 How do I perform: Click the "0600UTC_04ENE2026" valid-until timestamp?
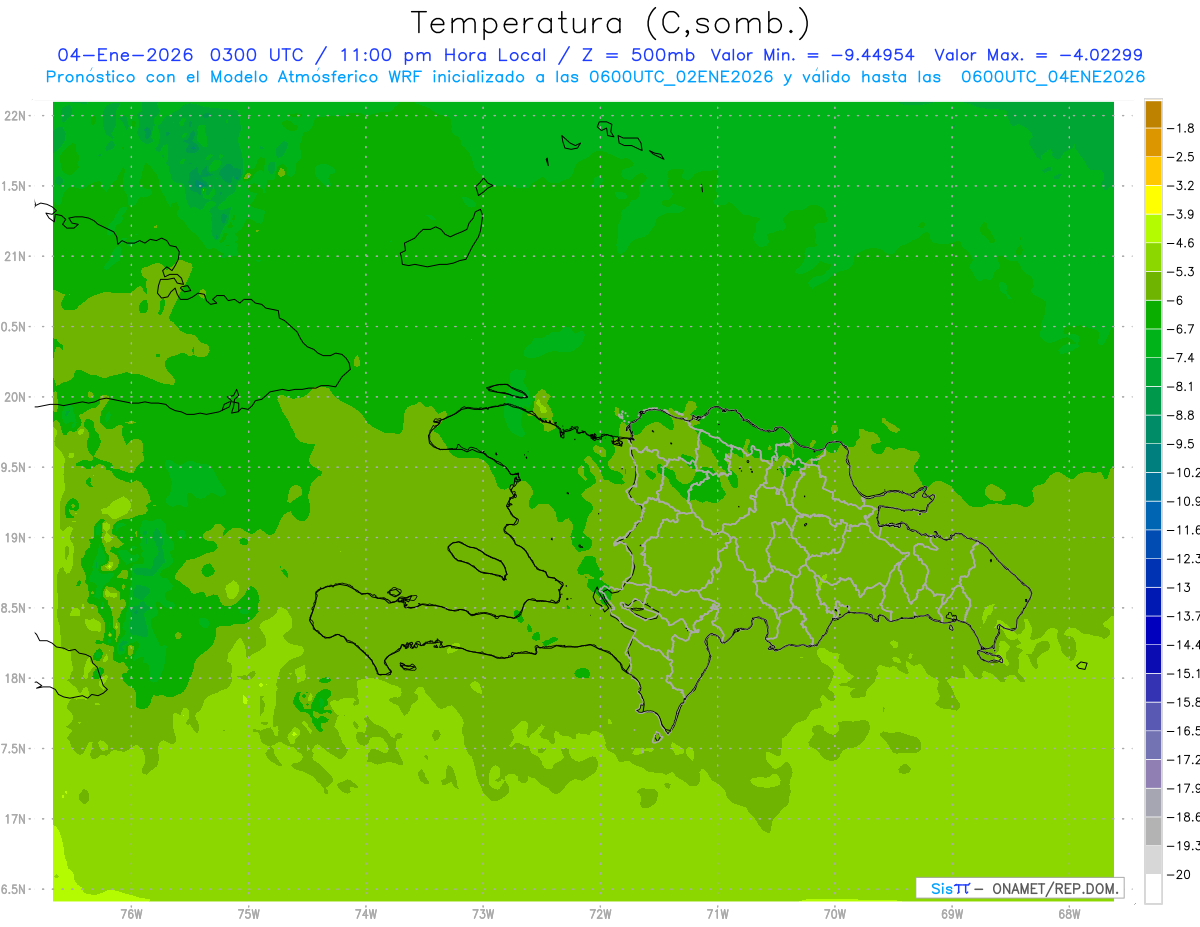(x=1053, y=77)
